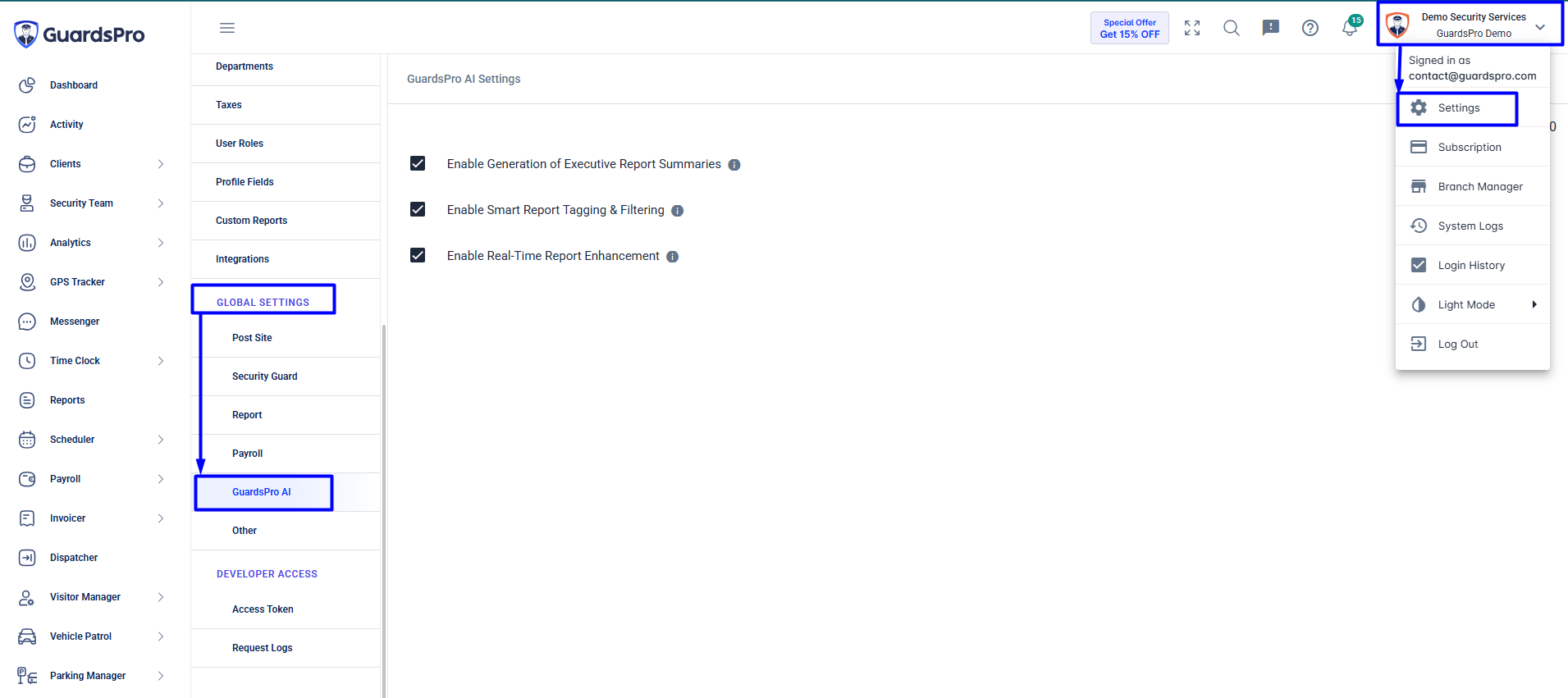Disable Real-Time Report Enhancement checkbox
1568x698 pixels.
pyautogui.click(x=418, y=255)
